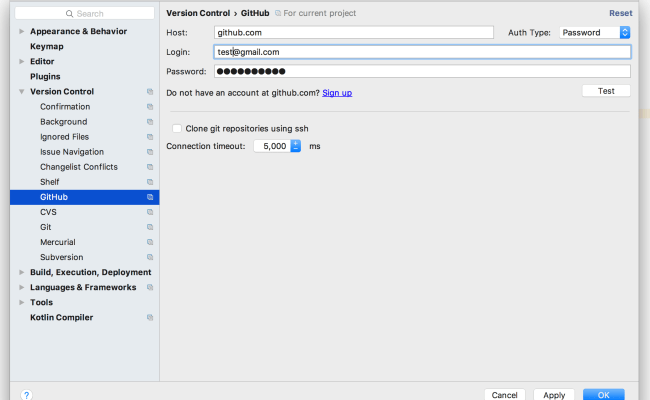
Task: Open Plugins settings
Action: (45, 77)
